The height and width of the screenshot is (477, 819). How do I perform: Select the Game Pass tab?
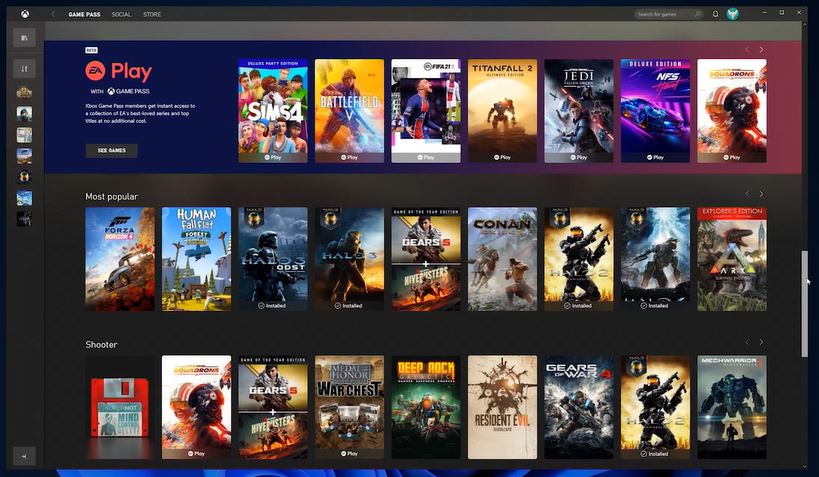(84, 14)
